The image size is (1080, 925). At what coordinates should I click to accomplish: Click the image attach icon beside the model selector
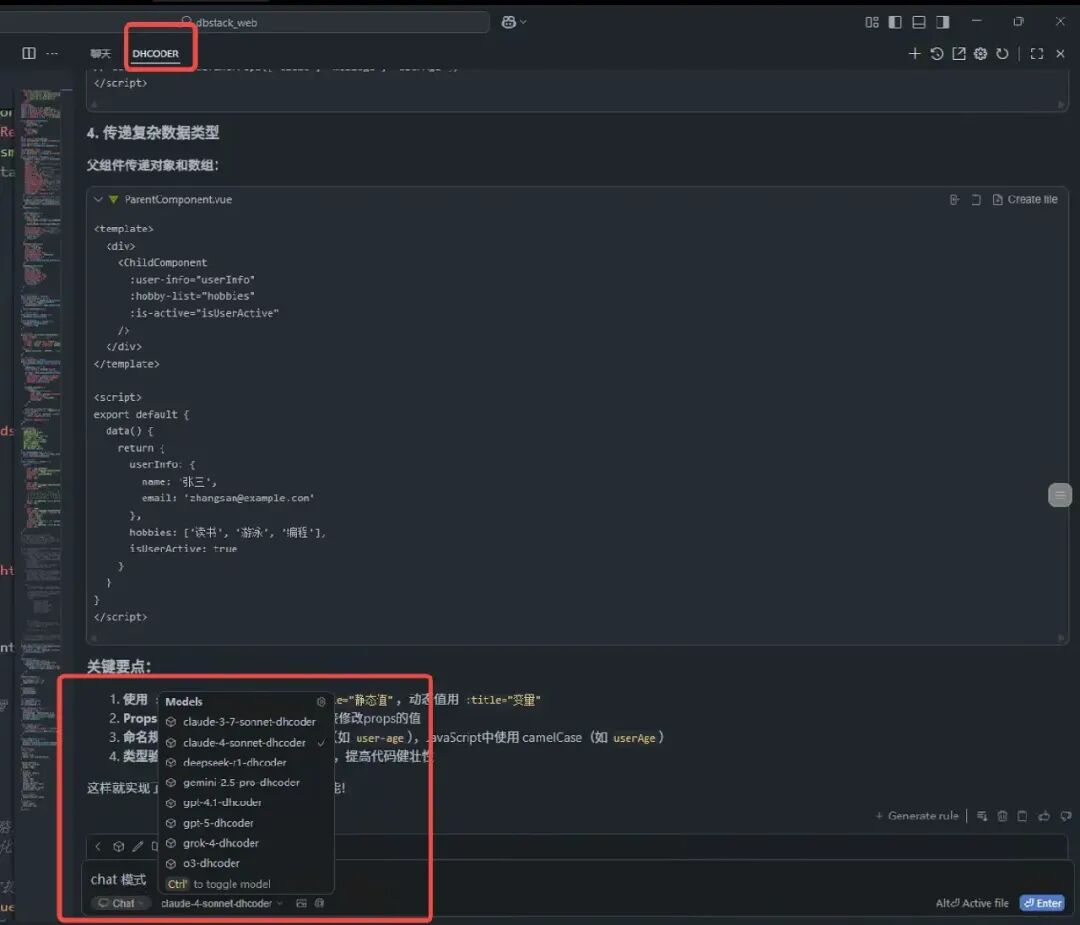click(x=301, y=903)
